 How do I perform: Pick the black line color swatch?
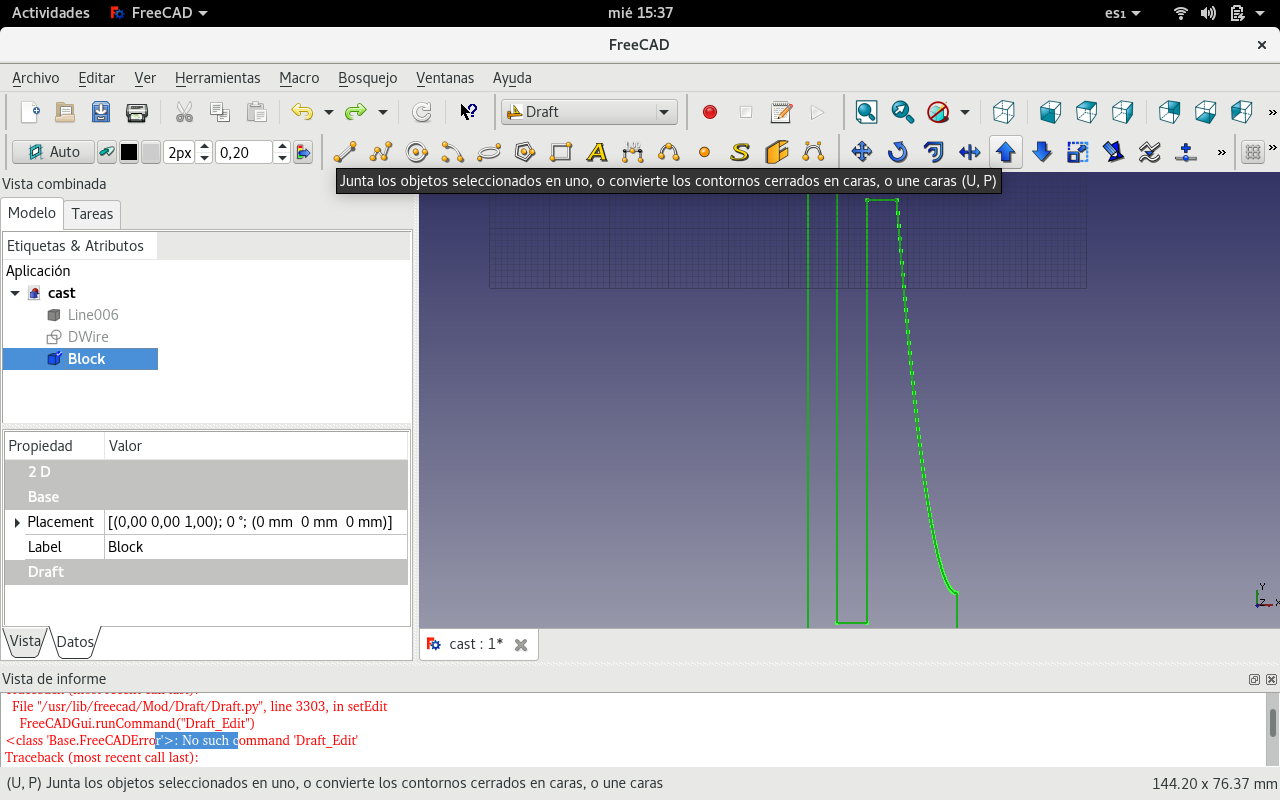pyautogui.click(x=129, y=152)
